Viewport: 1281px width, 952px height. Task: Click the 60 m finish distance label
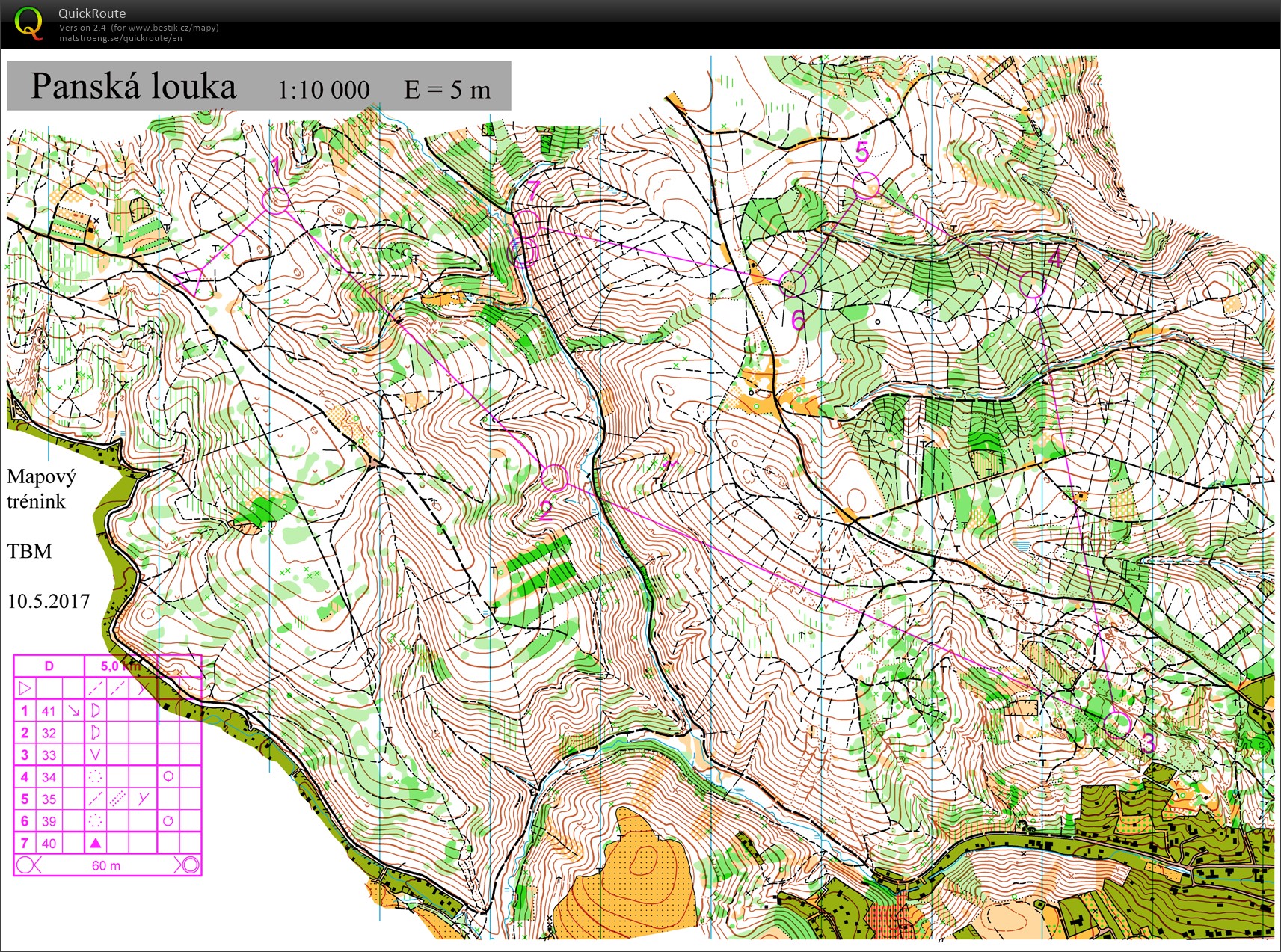click(x=106, y=865)
